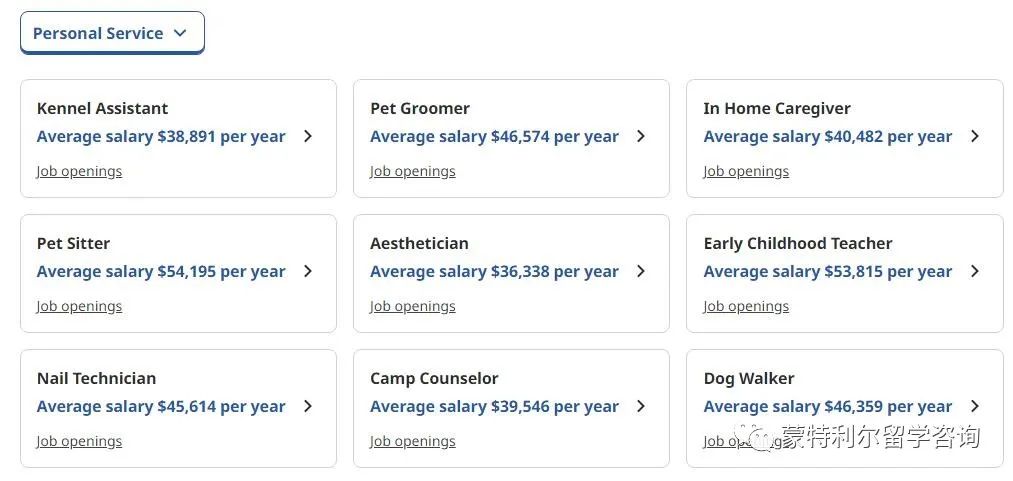Click the chevron next to Pet Sitter salary
This screenshot has width=1013, height=481.
[x=308, y=271]
